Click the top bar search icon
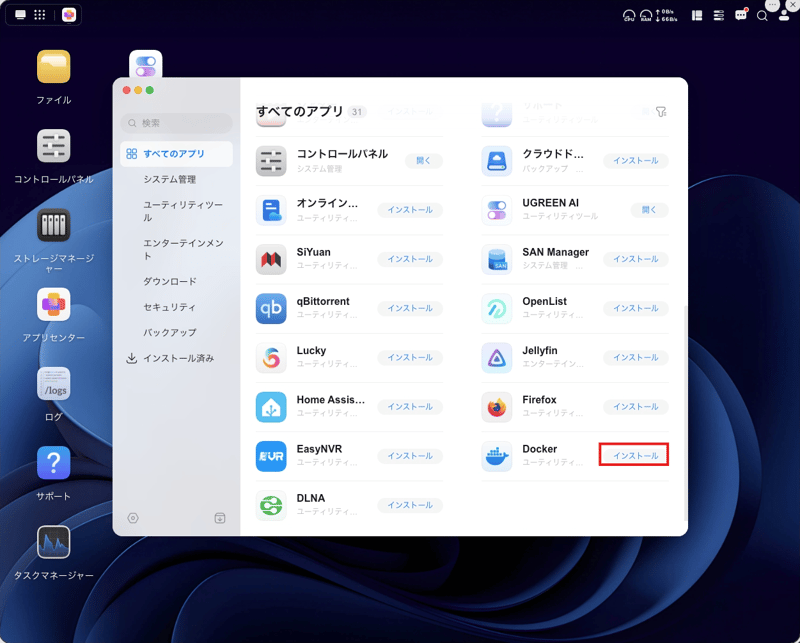This screenshot has height=643, width=800. point(762,16)
